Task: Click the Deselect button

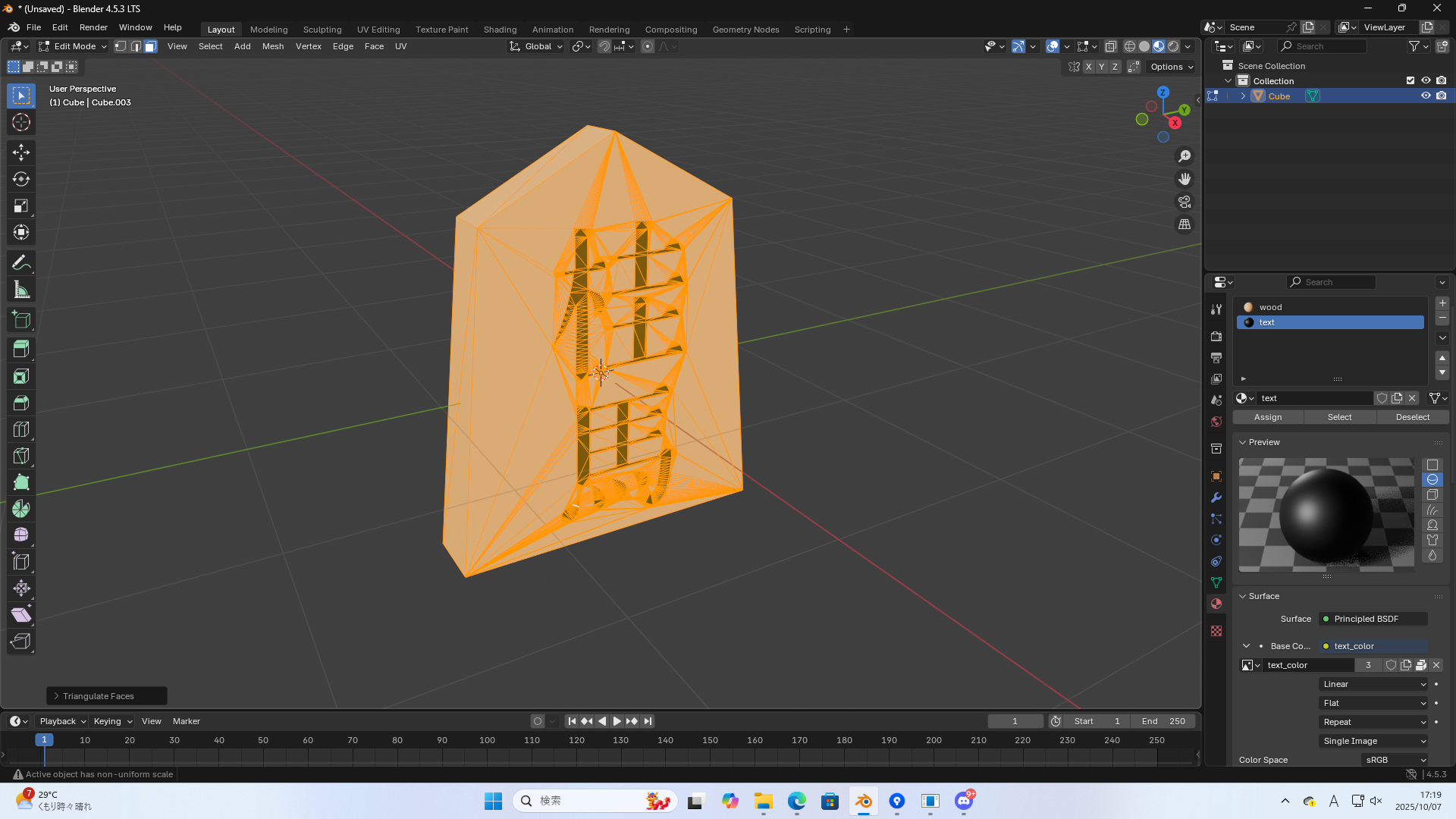Action: point(1411,417)
